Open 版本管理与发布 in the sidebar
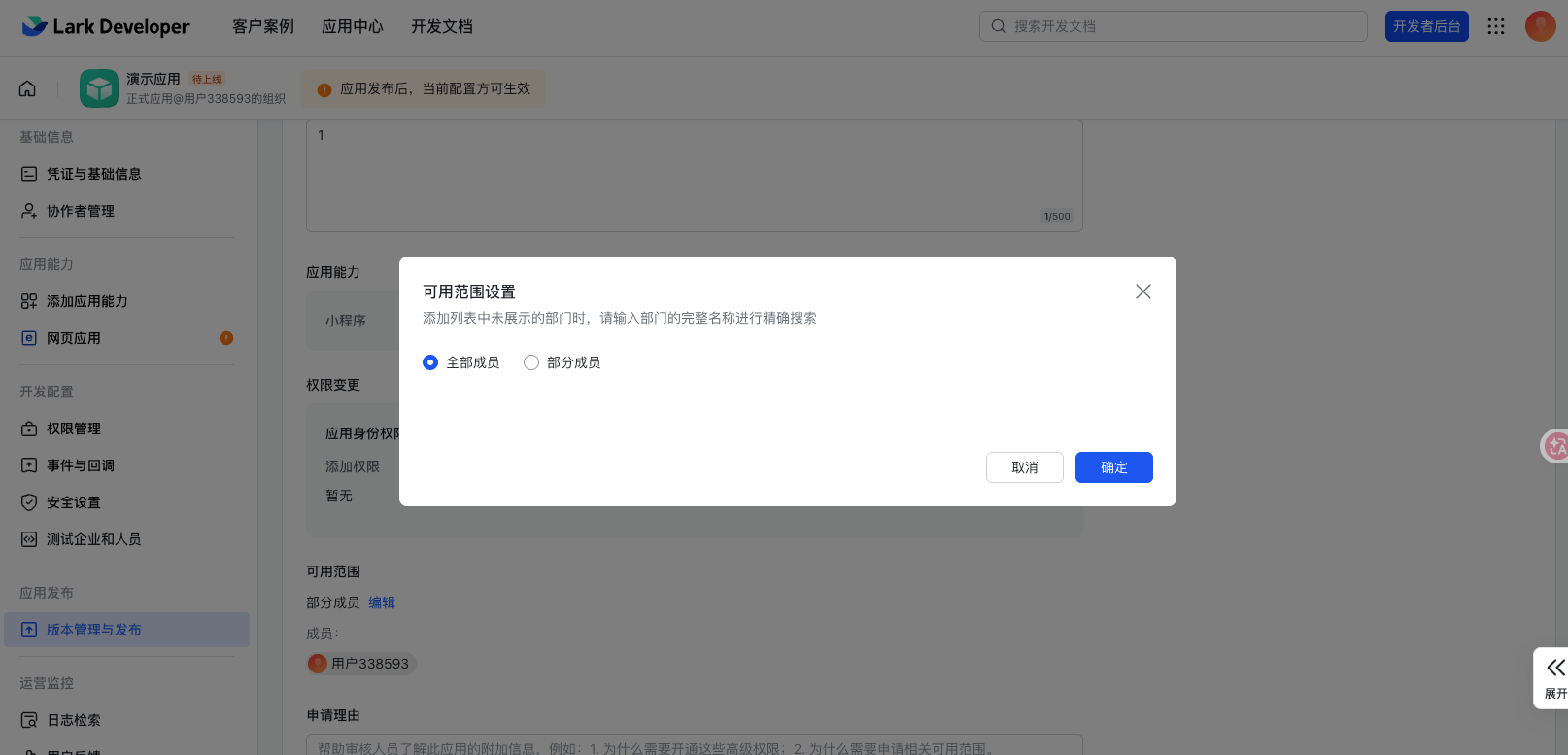Image resolution: width=1568 pixels, height=755 pixels. pos(94,630)
